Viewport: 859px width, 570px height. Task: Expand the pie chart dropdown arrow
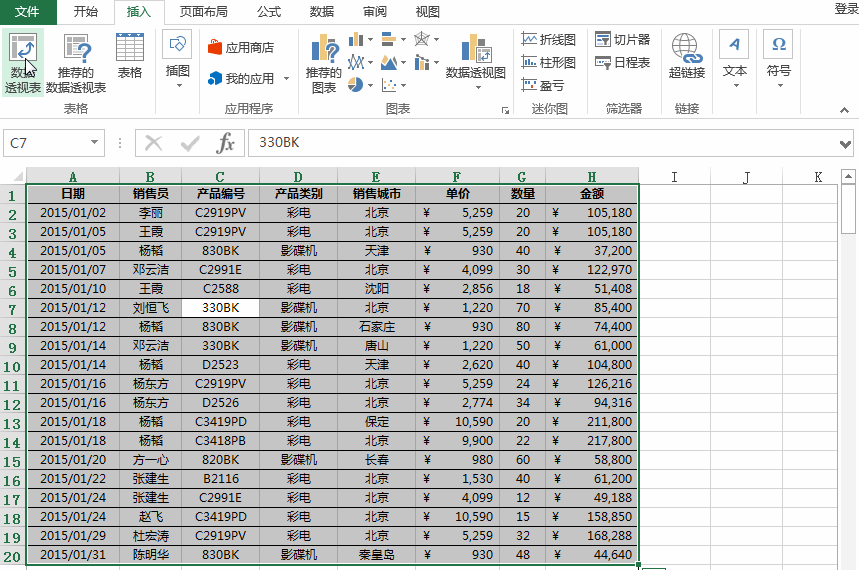click(x=370, y=85)
